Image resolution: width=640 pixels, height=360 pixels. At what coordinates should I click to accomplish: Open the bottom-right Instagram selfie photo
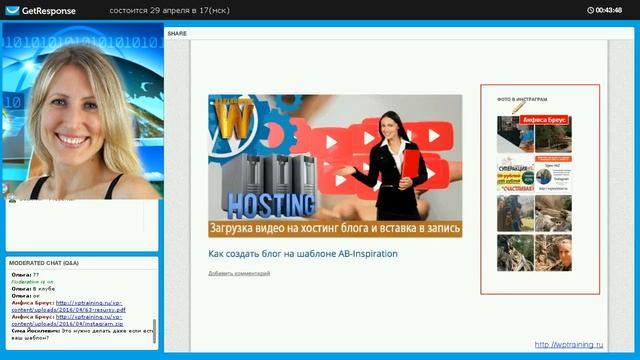tap(553, 253)
